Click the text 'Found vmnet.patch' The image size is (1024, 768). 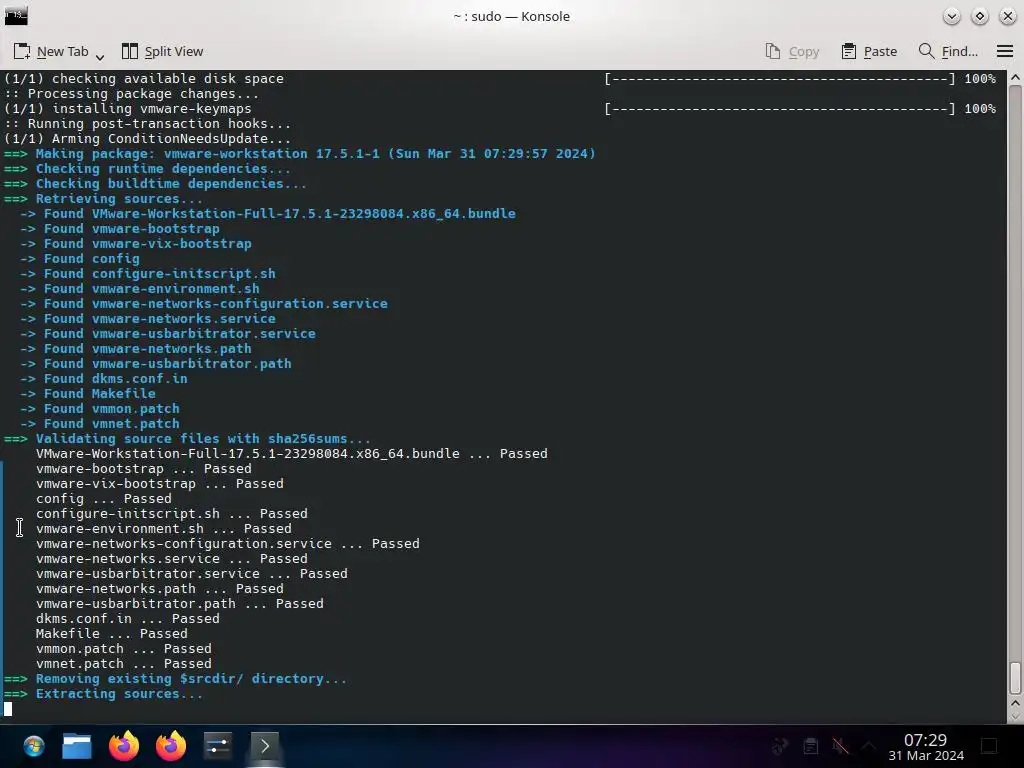[112, 424]
